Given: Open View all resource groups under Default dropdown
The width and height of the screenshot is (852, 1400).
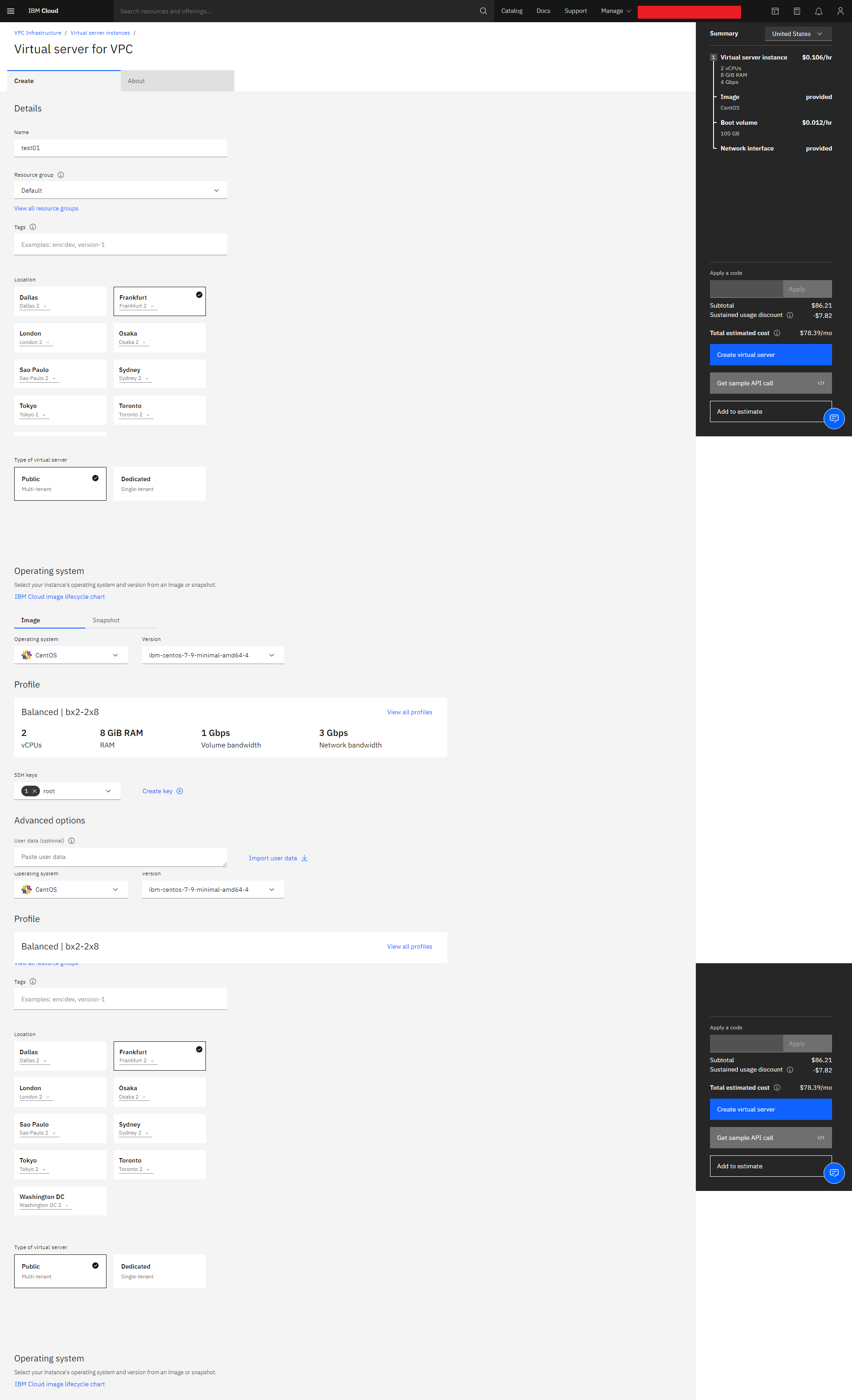Looking at the screenshot, I should click(x=46, y=209).
